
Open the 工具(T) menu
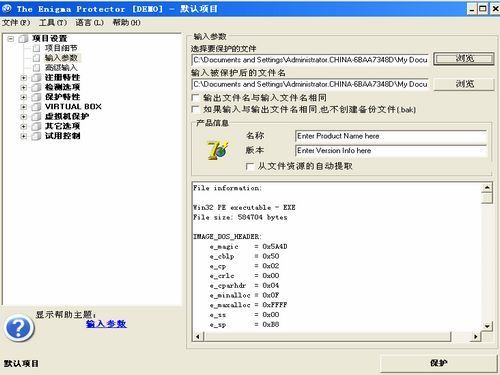point(53,23)
